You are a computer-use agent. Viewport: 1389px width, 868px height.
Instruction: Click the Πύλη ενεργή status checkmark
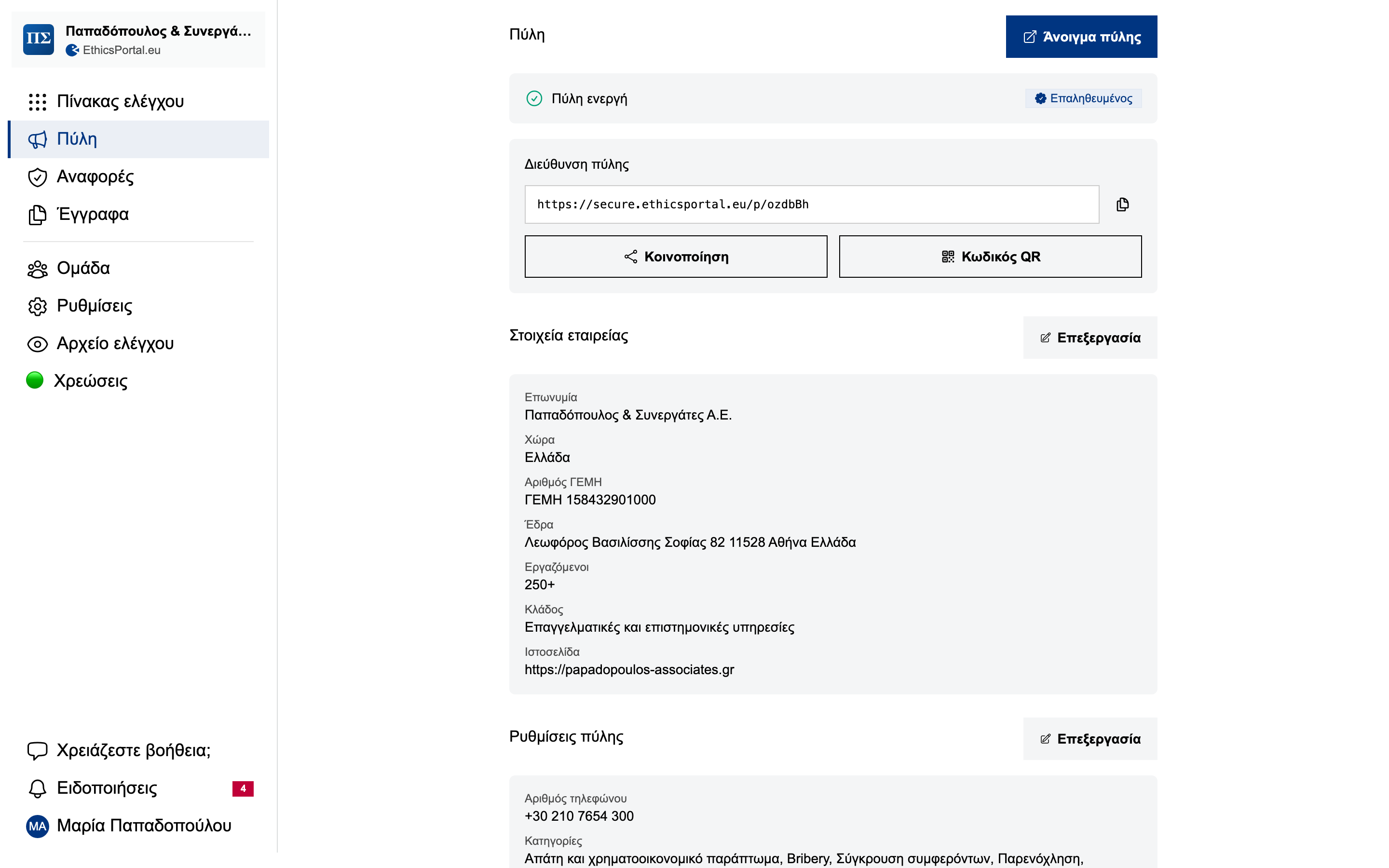pyautogui.click(x=534, y=98)
